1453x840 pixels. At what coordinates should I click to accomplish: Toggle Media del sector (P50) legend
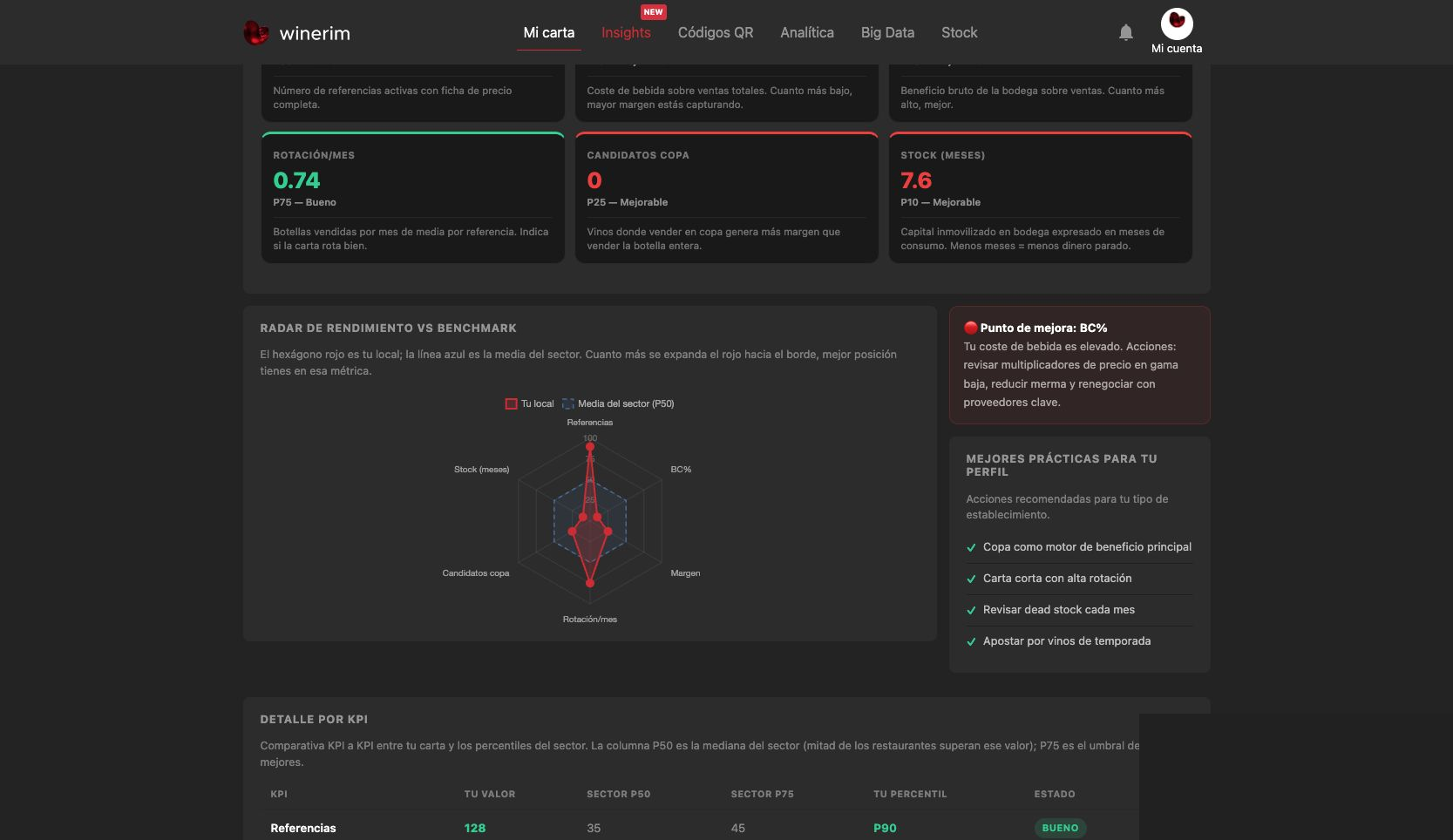(618, 403)
